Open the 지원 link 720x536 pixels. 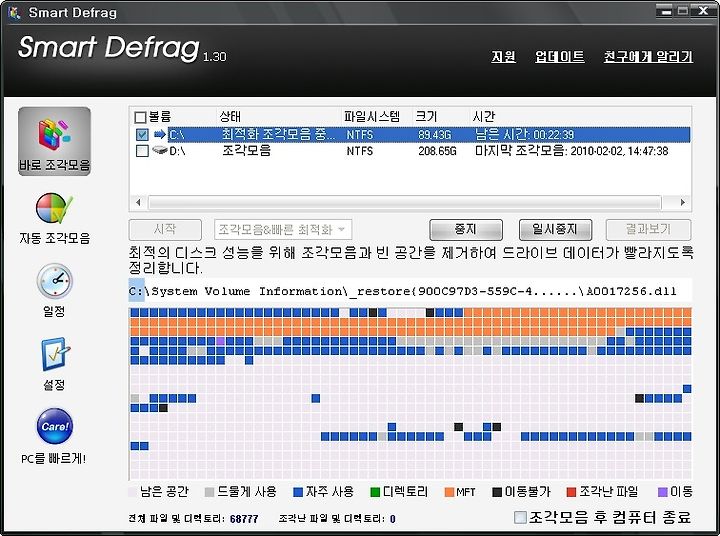[x=504, y=57]
